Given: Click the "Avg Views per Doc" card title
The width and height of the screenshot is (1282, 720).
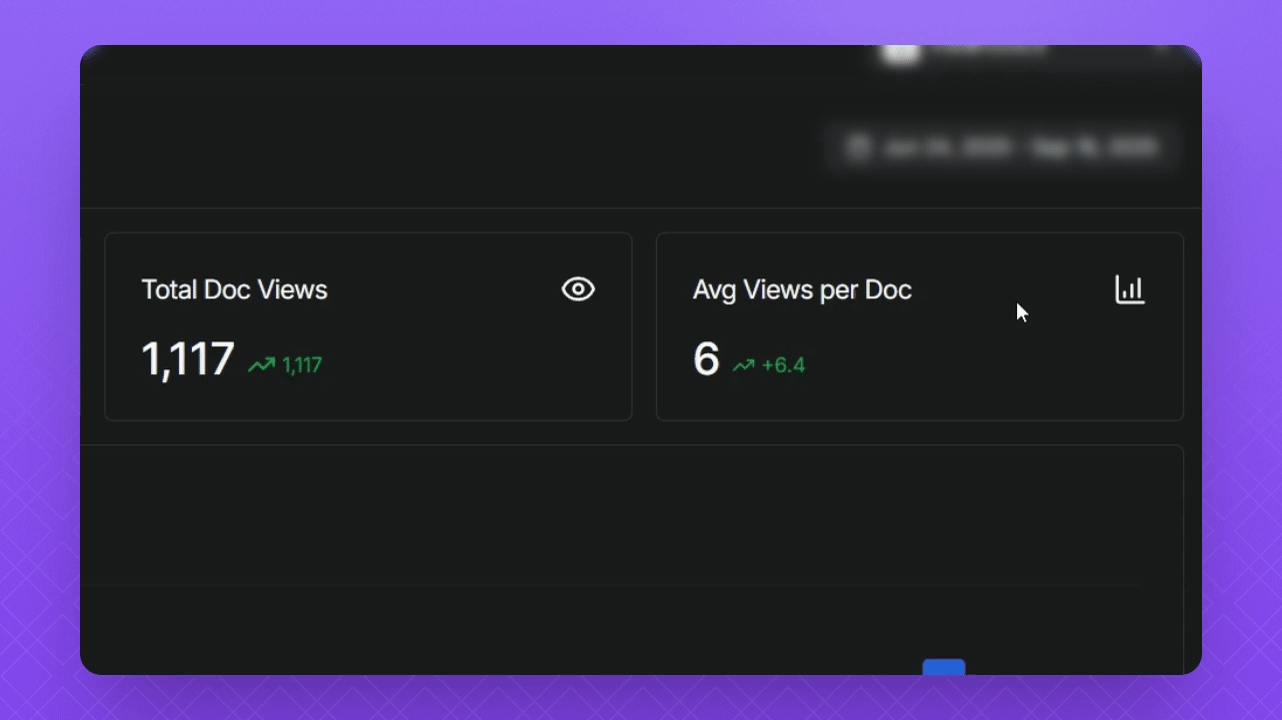Looking at the screenshot, I should (x=802, y=290).
